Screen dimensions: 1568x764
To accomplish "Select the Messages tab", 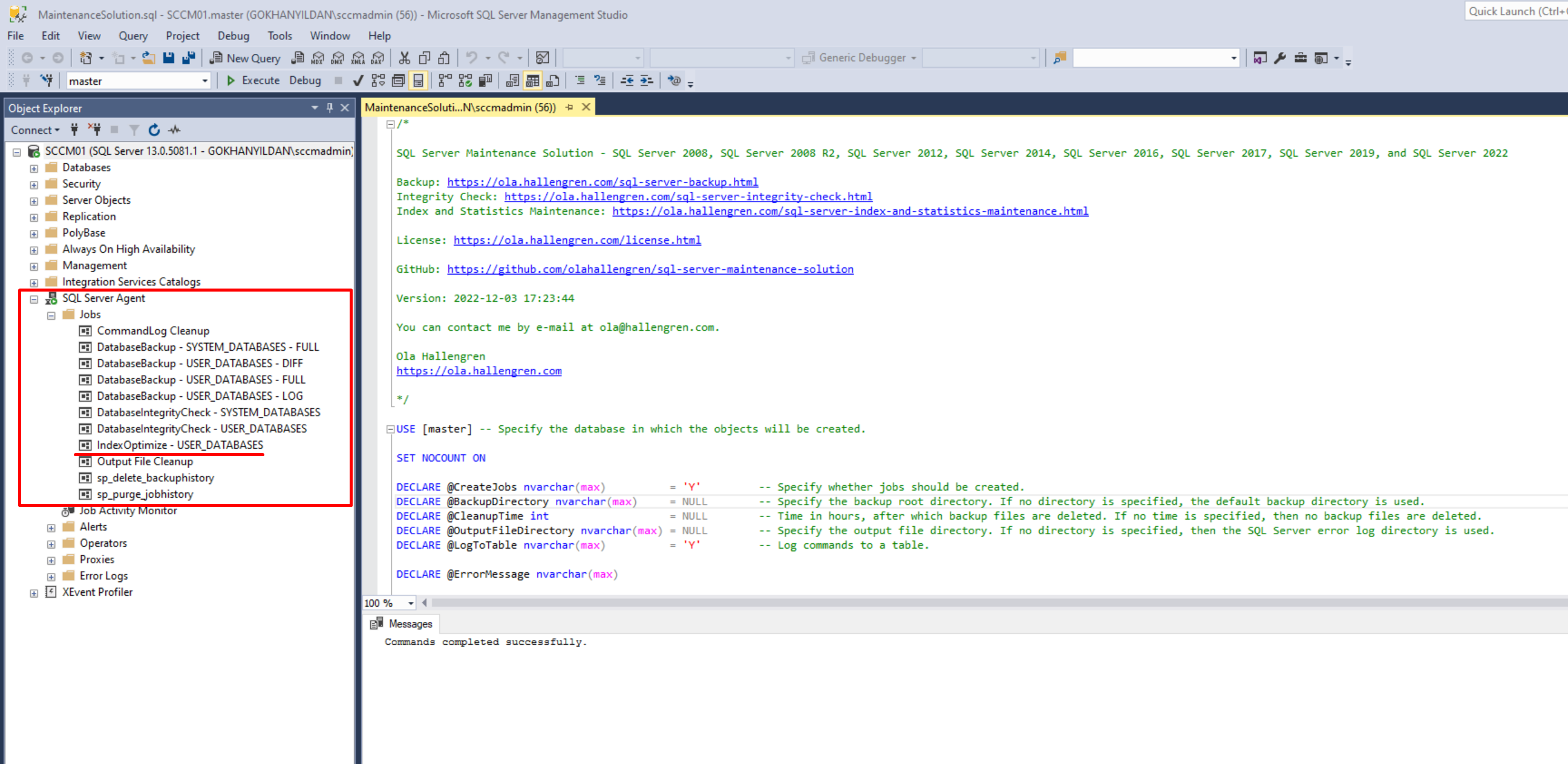I will click(402, 624).
